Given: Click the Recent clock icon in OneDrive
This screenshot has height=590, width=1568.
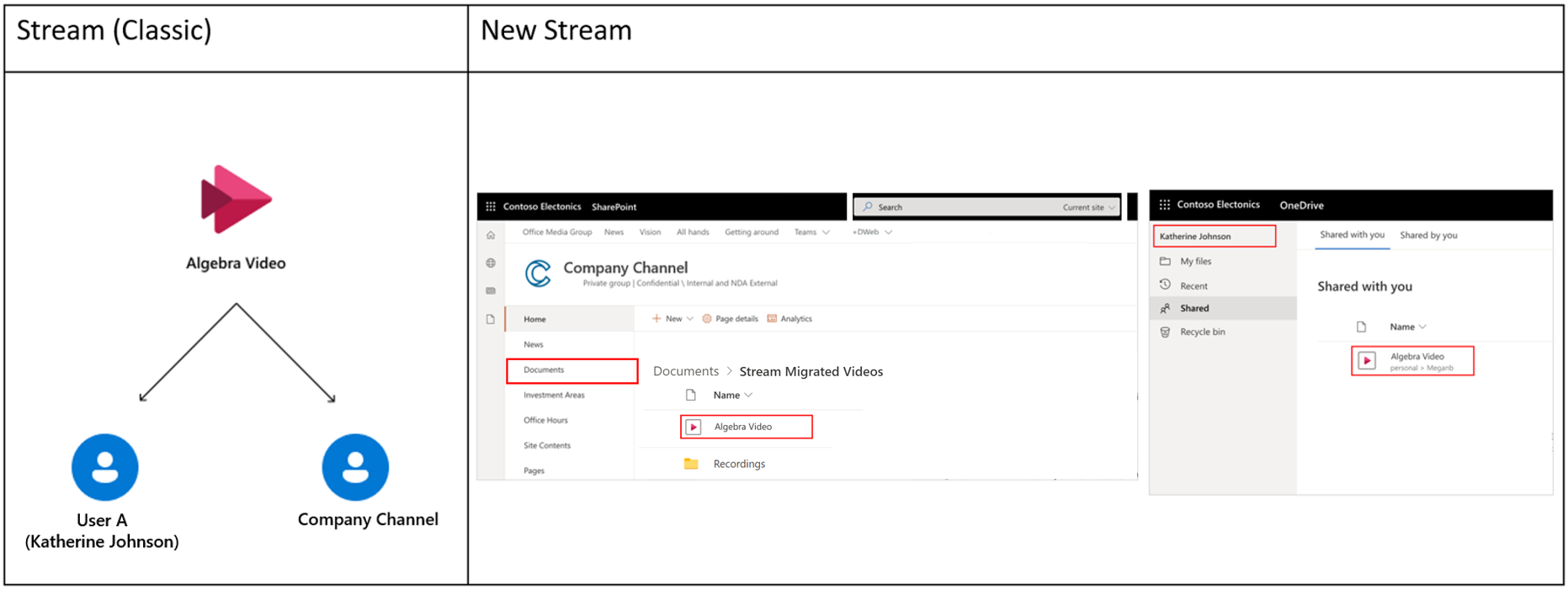Looking at the screenshot, I should pyautogui.click(x=1165, y=285).
